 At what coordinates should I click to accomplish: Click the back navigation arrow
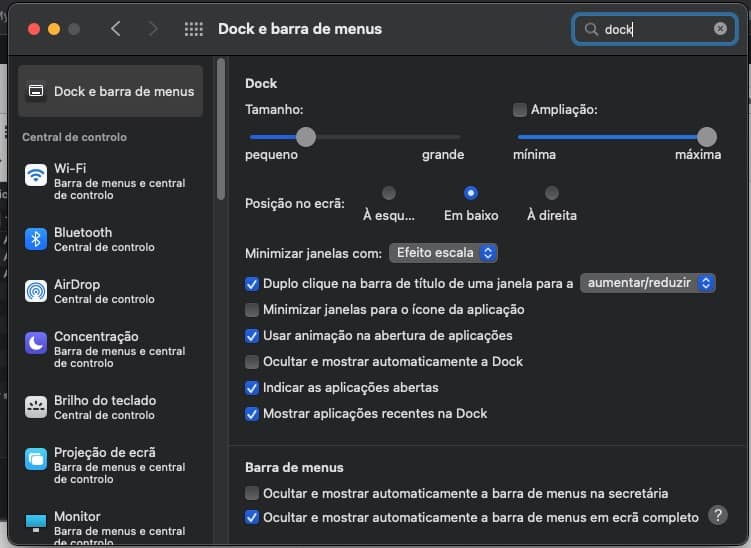116,29
